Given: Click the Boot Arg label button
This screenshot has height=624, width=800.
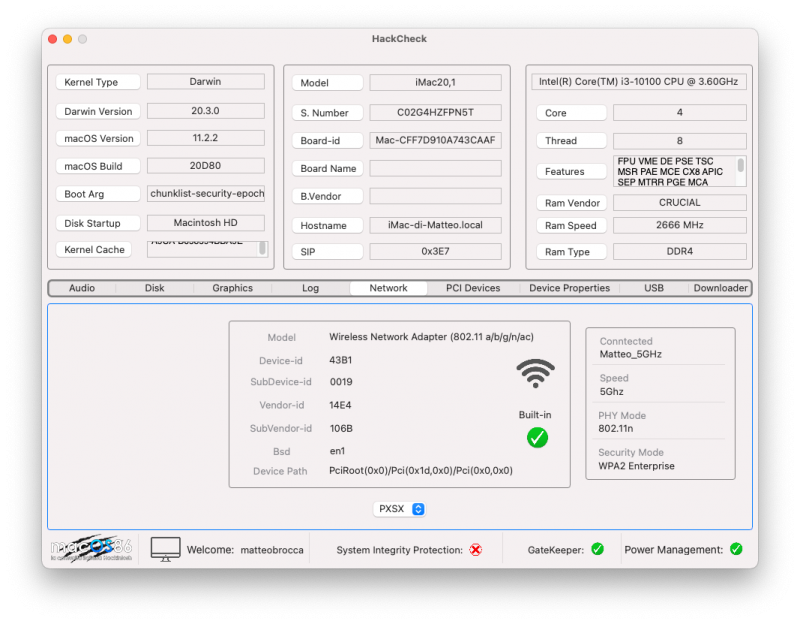Looking at the screenshot, I should (97, 195).
